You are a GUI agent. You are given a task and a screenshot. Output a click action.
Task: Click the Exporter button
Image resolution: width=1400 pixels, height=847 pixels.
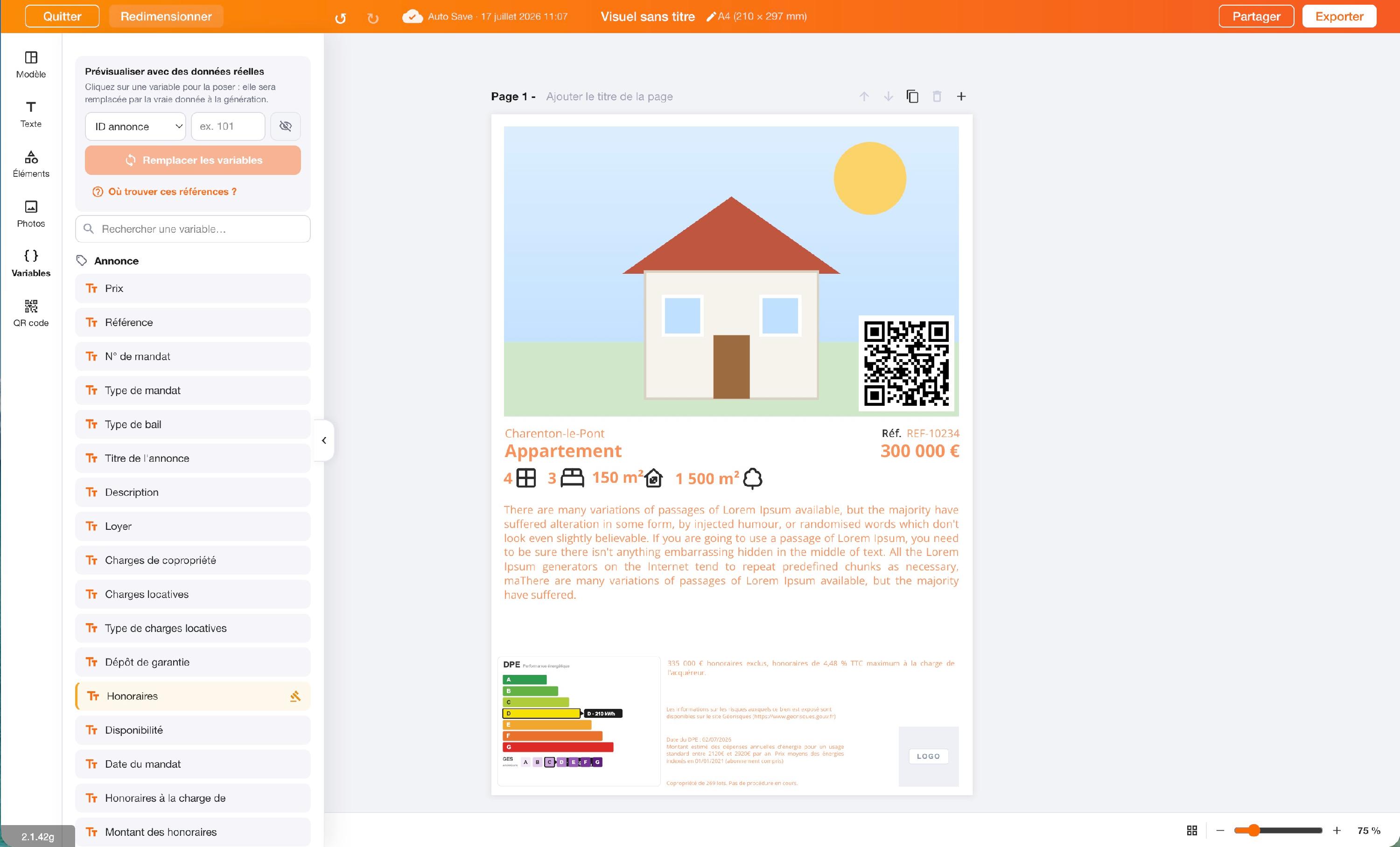(1339, 16)
